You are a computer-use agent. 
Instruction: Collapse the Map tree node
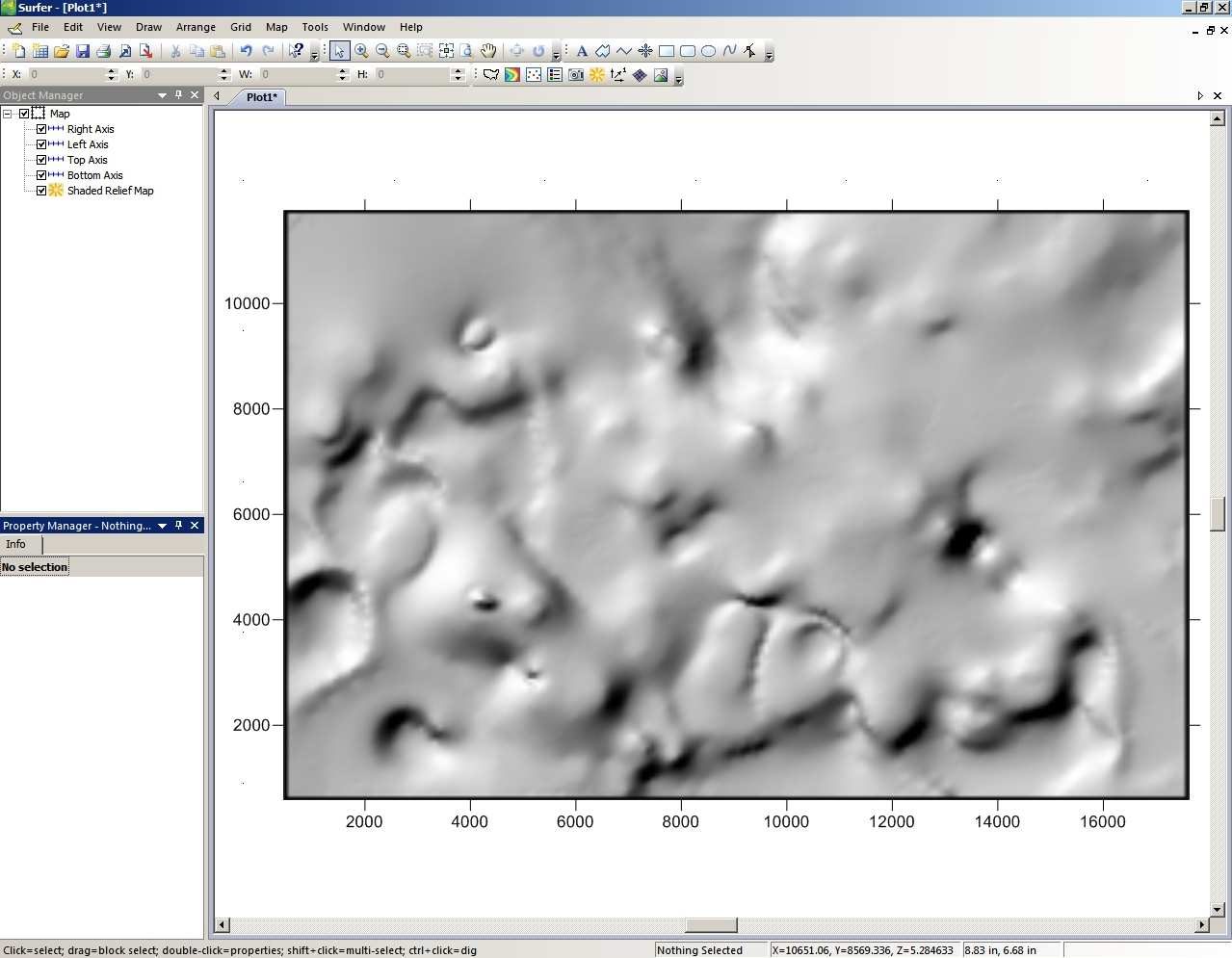pos(8,114)
